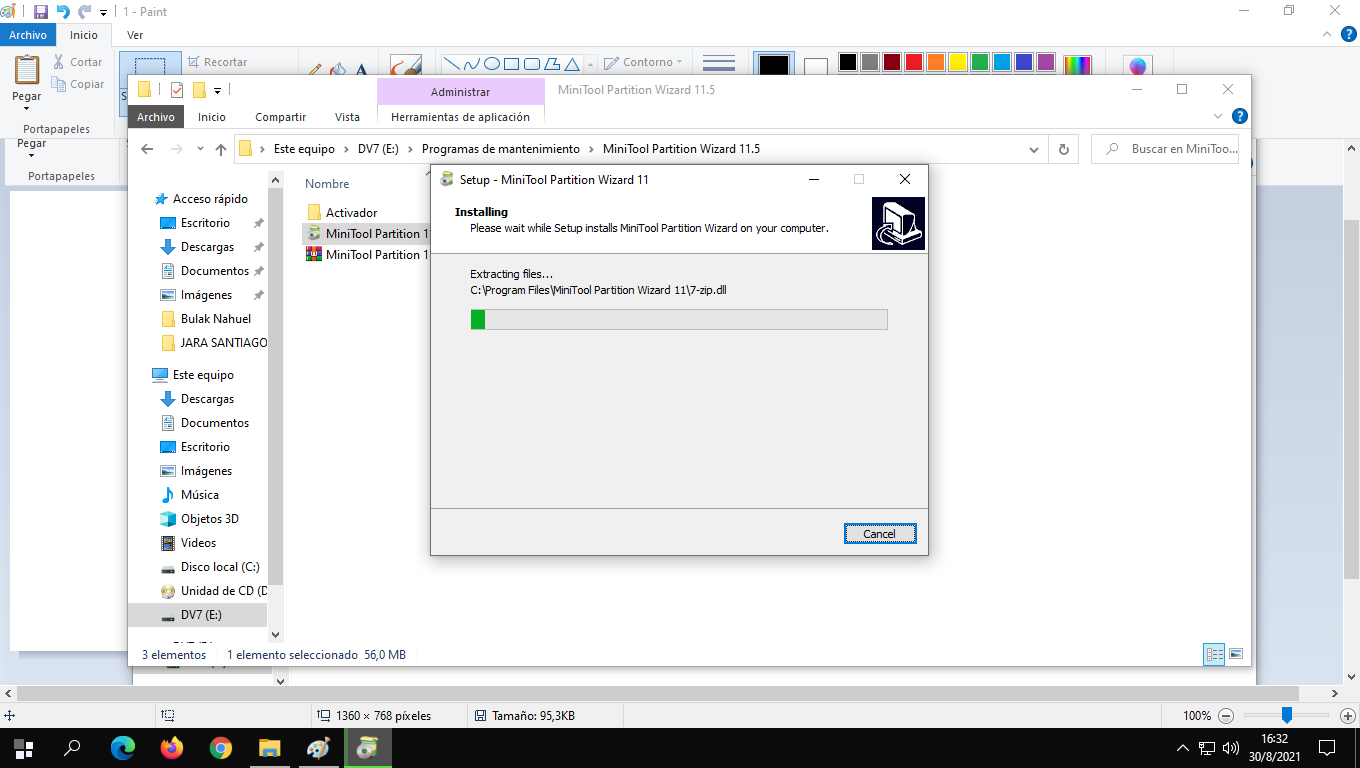Screen dimensions: 1360x768
Task: Click the zoom slider handle in Paint
Action: [x=1287, y=715]
